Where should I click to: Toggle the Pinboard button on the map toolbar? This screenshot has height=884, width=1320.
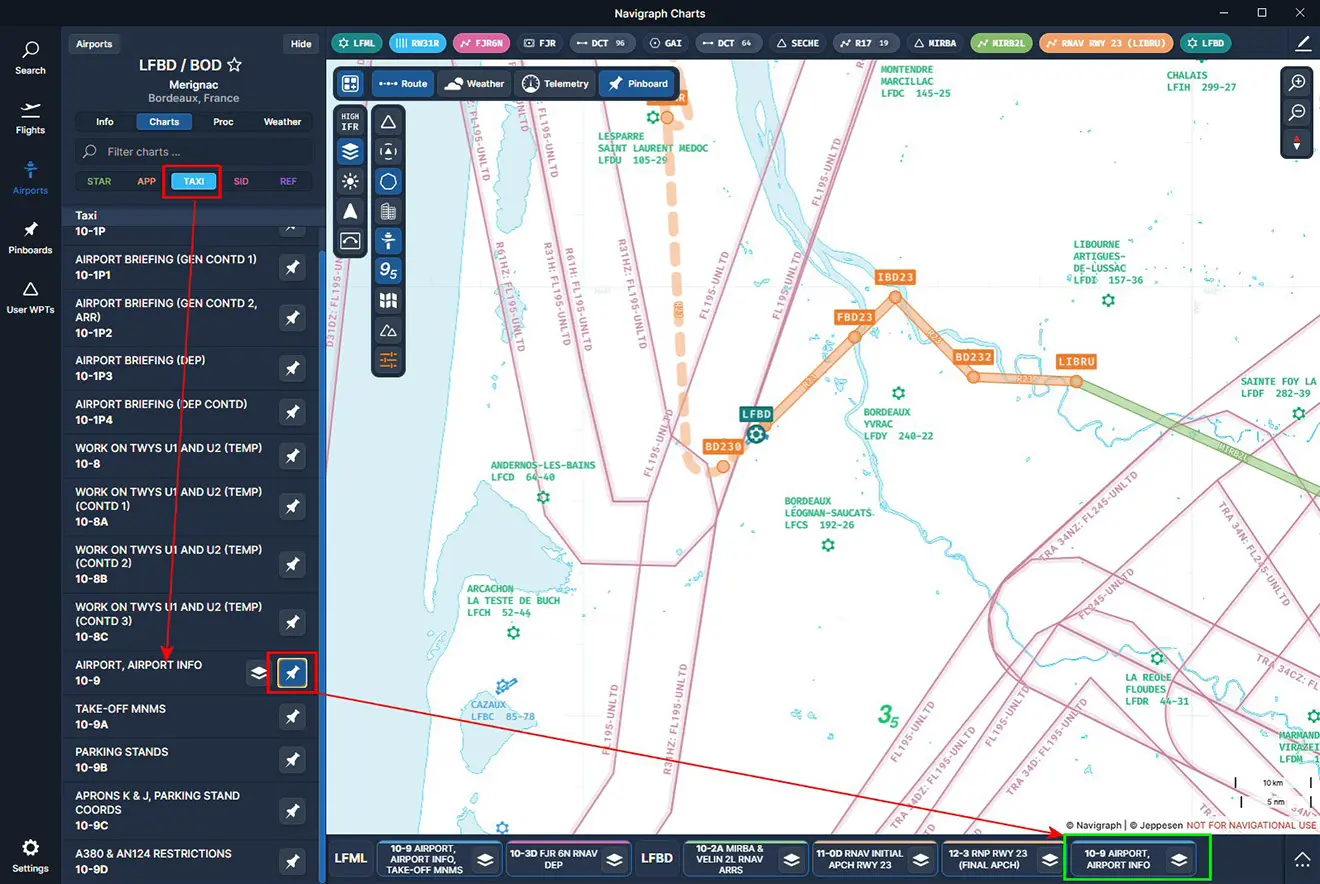click(x=638, y=84)
